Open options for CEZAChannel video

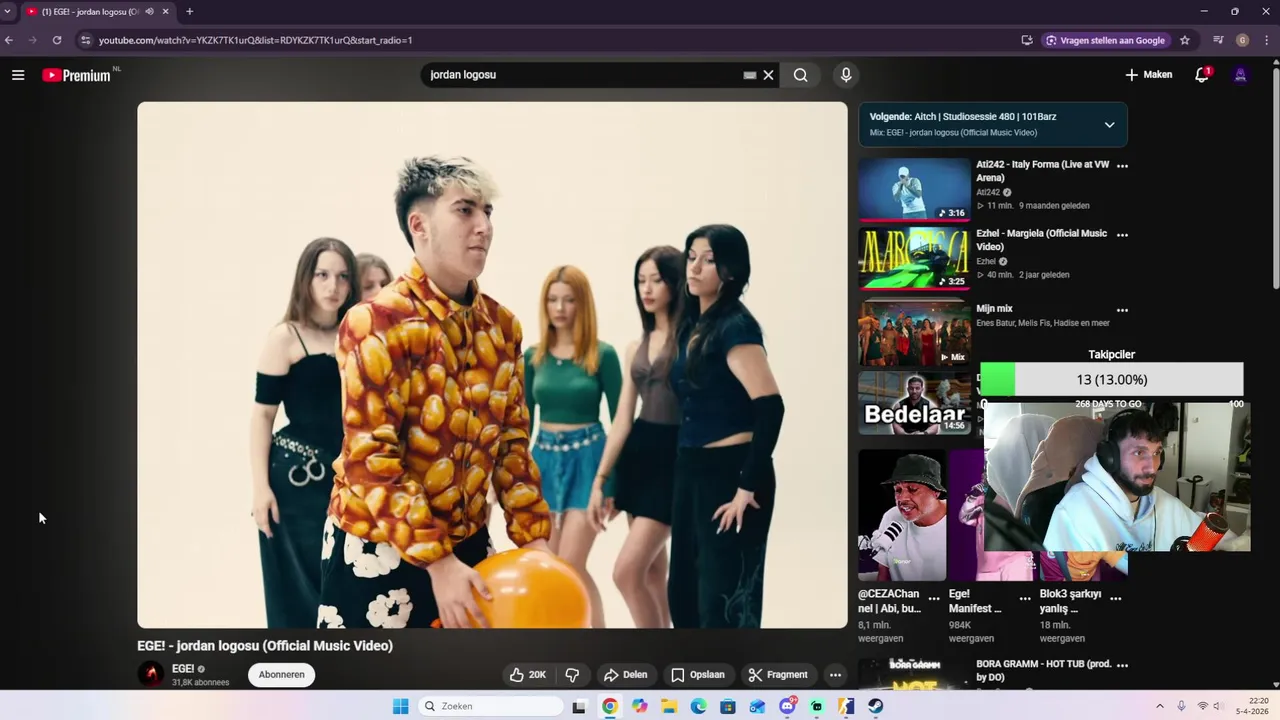coord(934,599)
